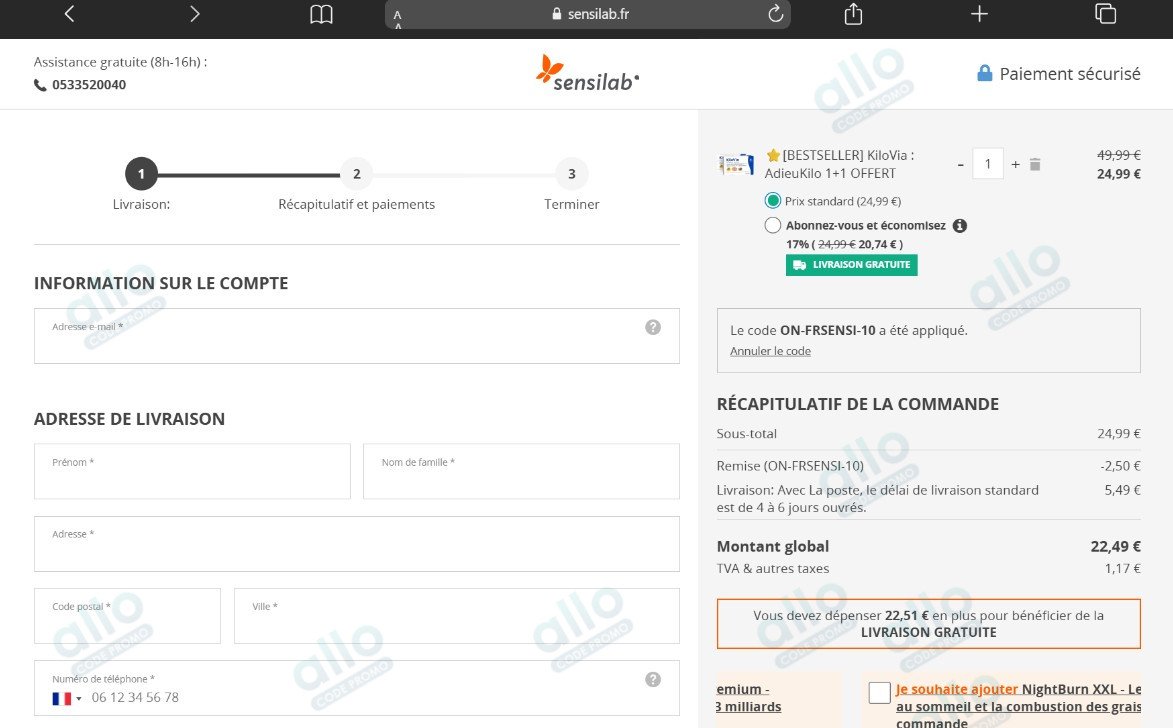Check the NightBurn XXL add-on checkbox
1173x728 pixels.
(x=880, y=693)
